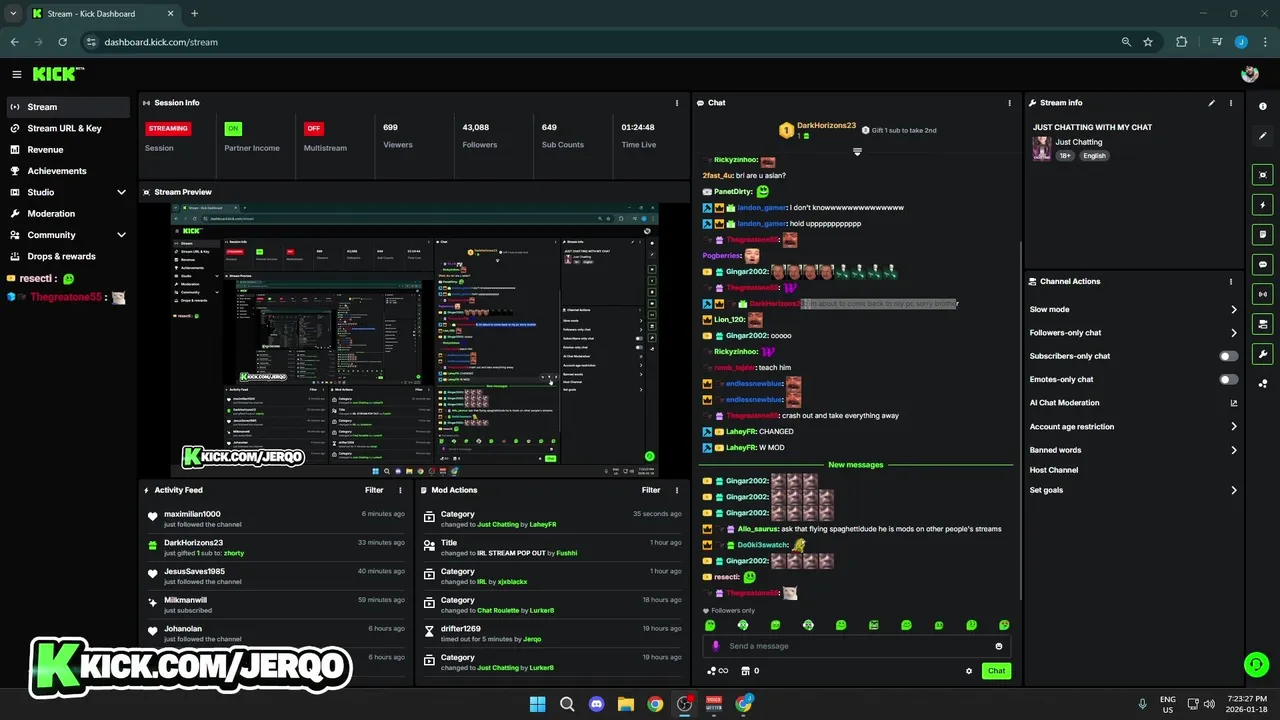This screenshot has width=1280, height=720.
Task: Open File Explorer from taskbar
Action: 626,704
